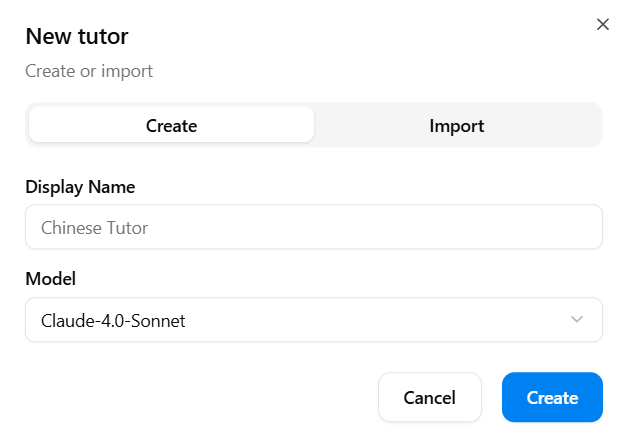Click the blue Create button

click(552, 398)
